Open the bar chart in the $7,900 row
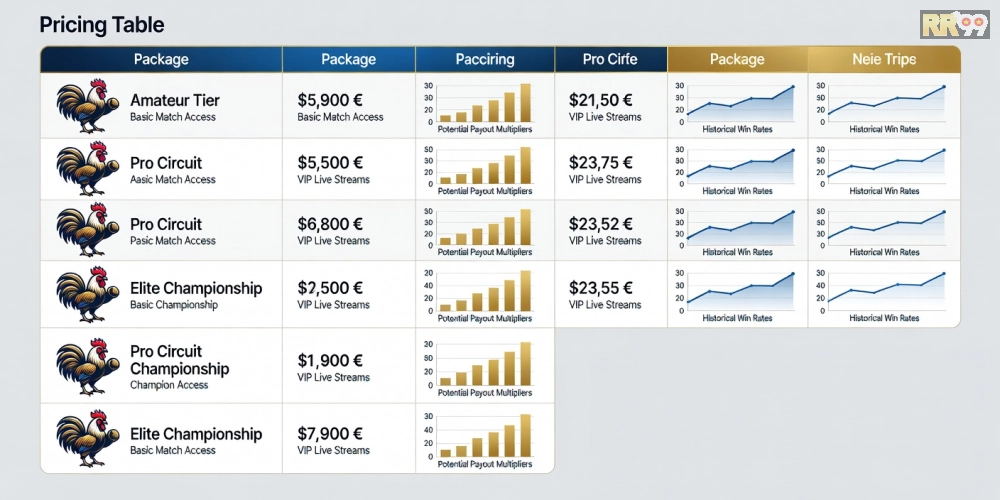The height and width of the screenshot is (500, 1000). tap(484, 436)
